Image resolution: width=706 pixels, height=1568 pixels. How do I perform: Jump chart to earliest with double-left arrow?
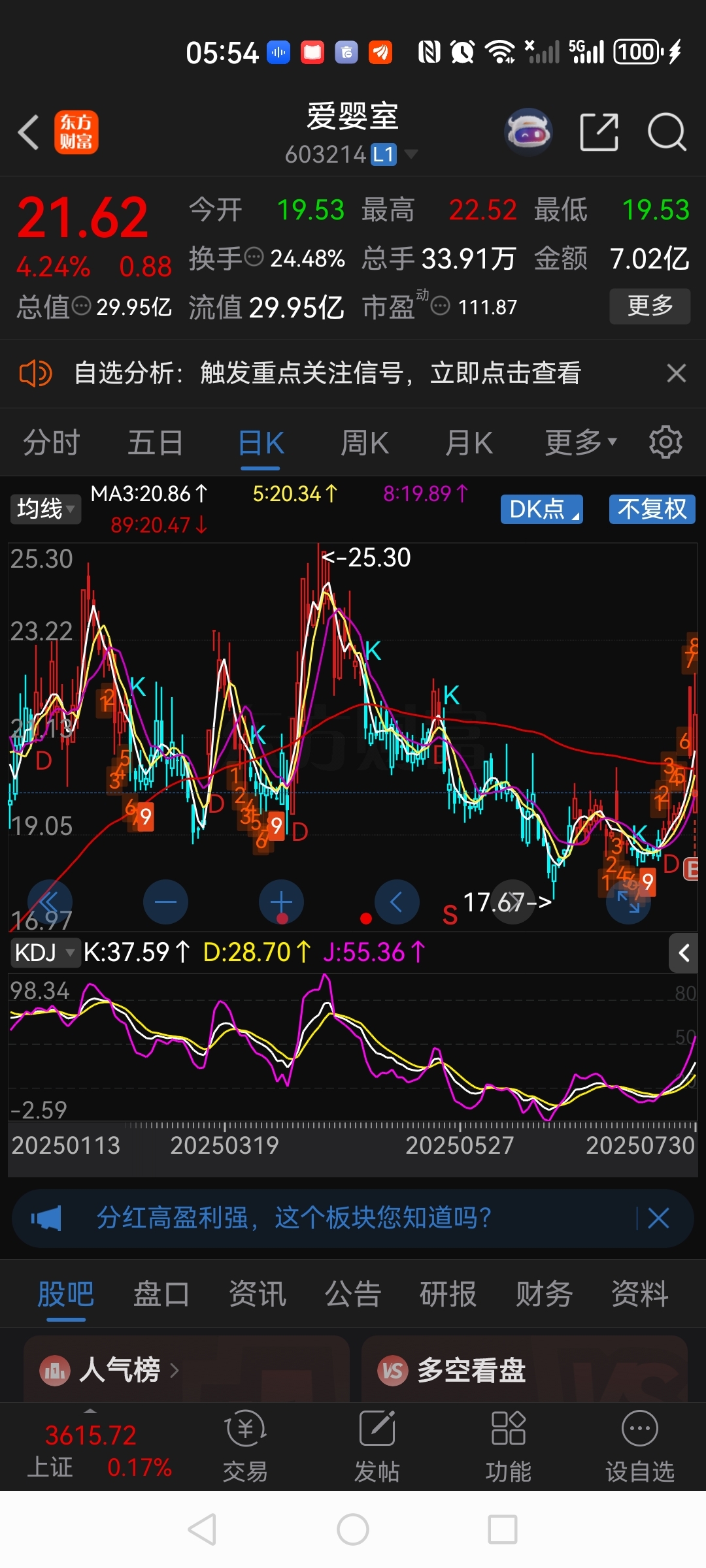pyautogui.click(x=50, y=902)
